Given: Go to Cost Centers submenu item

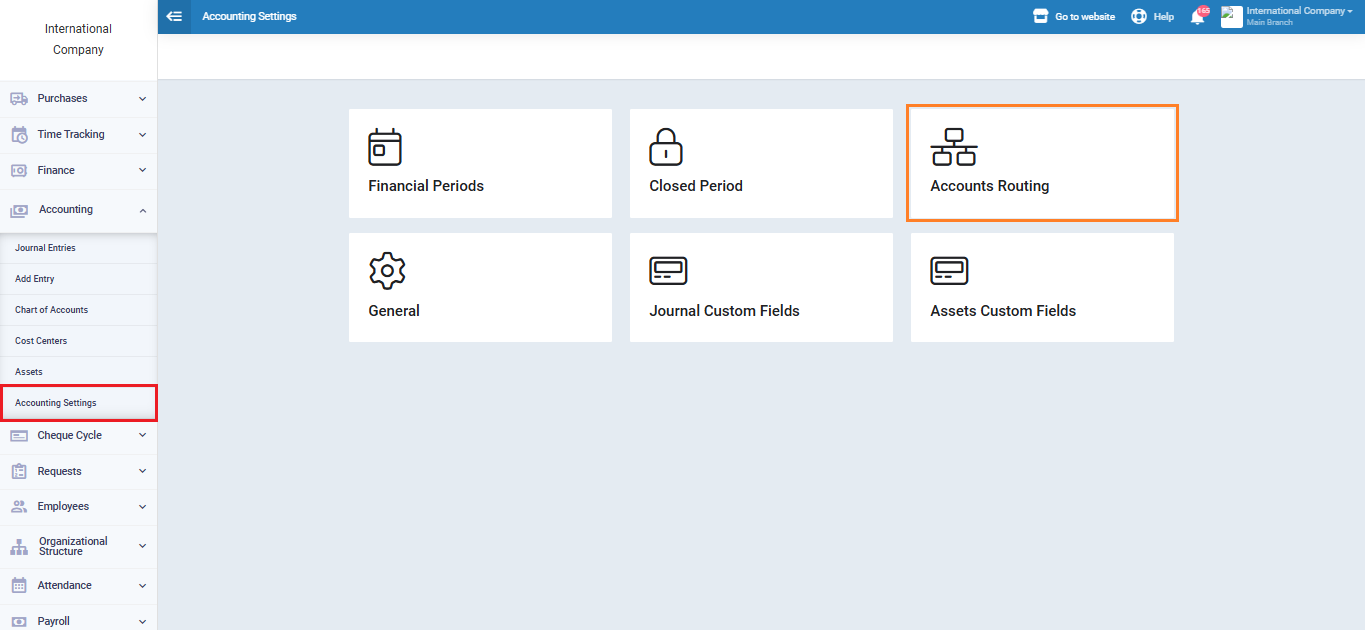Looking at the screenshot, I should [41, 341].
